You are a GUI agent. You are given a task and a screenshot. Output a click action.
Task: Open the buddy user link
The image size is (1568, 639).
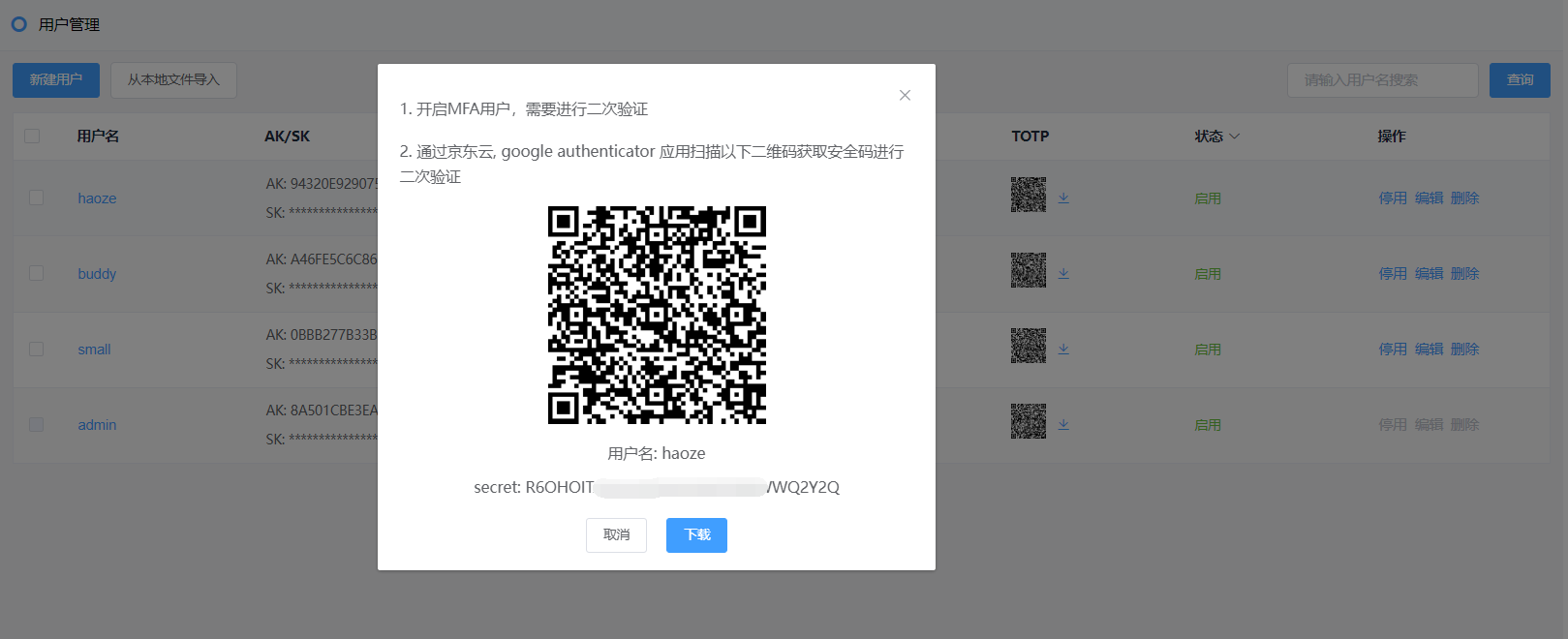tap(97, 274)
